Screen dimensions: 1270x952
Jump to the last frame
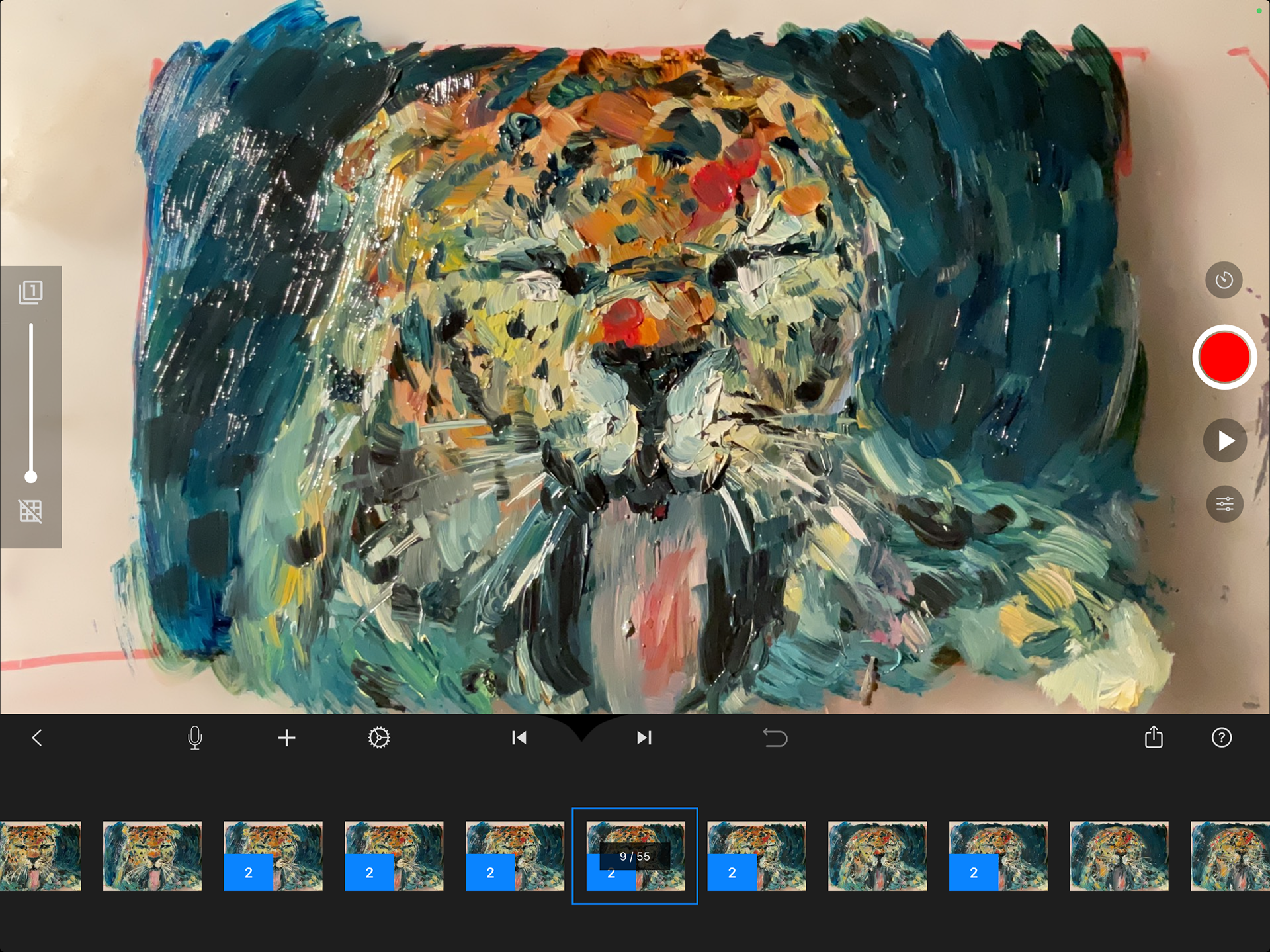644,738
